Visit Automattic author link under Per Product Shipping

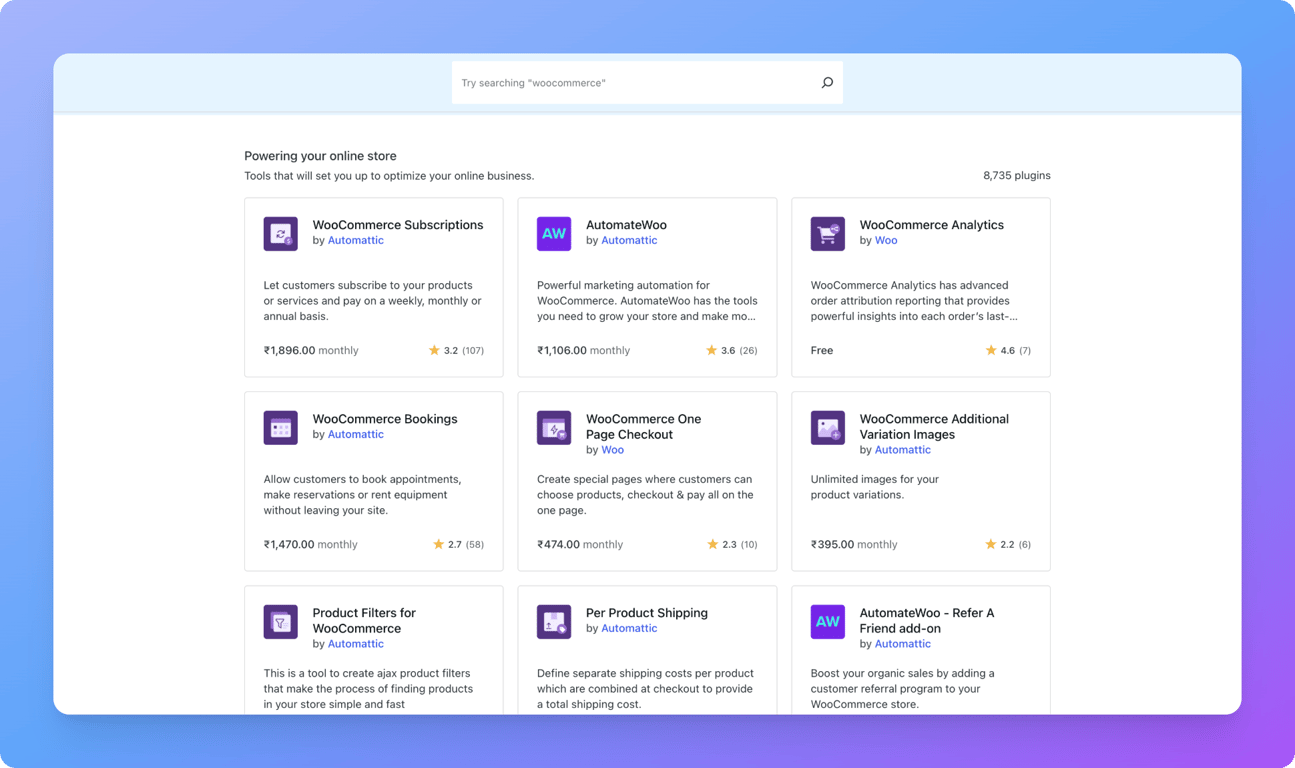tap(629, 629)
